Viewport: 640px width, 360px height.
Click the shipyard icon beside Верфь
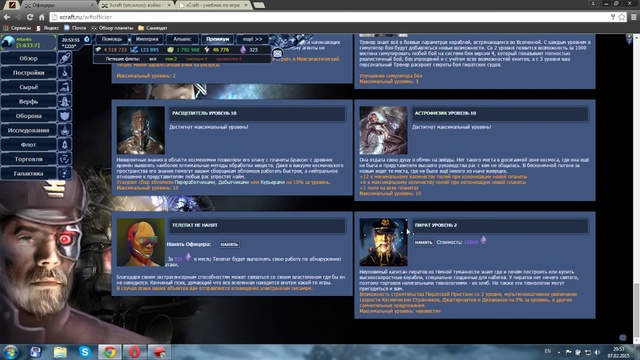click(64, 101)
